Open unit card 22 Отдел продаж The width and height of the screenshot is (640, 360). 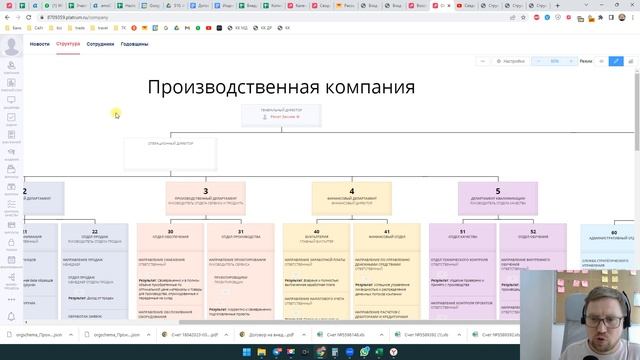(x=95, y=237)
